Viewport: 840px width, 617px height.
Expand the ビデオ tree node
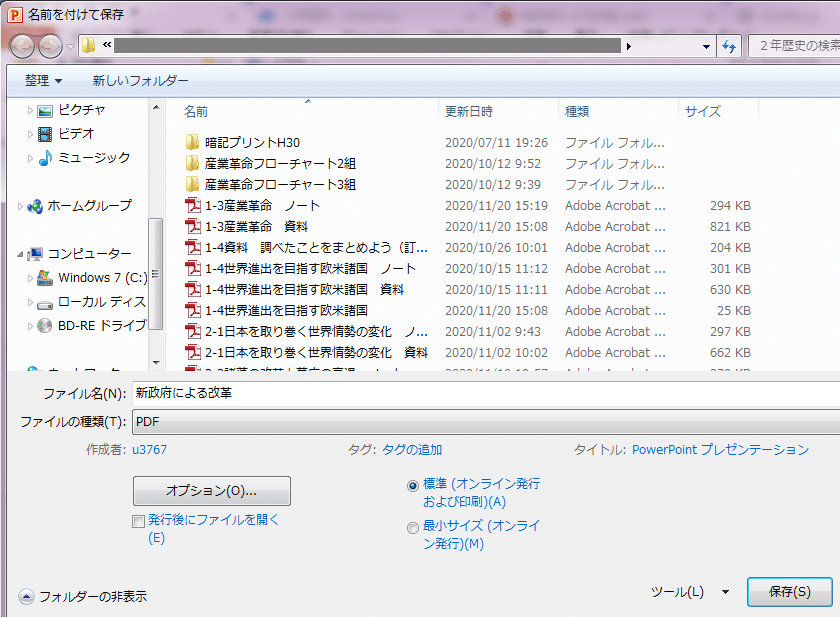[30, 134]
